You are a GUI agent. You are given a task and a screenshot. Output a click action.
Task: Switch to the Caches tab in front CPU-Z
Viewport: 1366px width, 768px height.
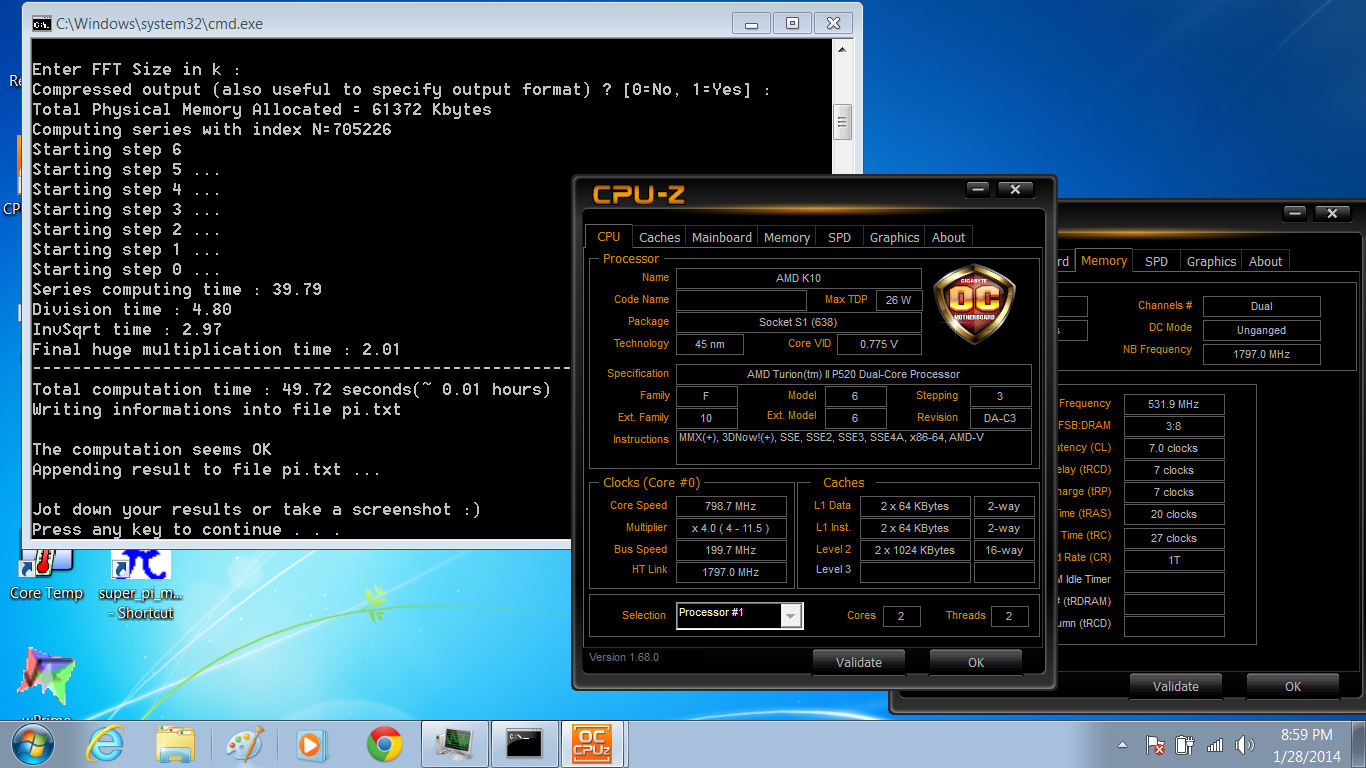click(659, 238)
